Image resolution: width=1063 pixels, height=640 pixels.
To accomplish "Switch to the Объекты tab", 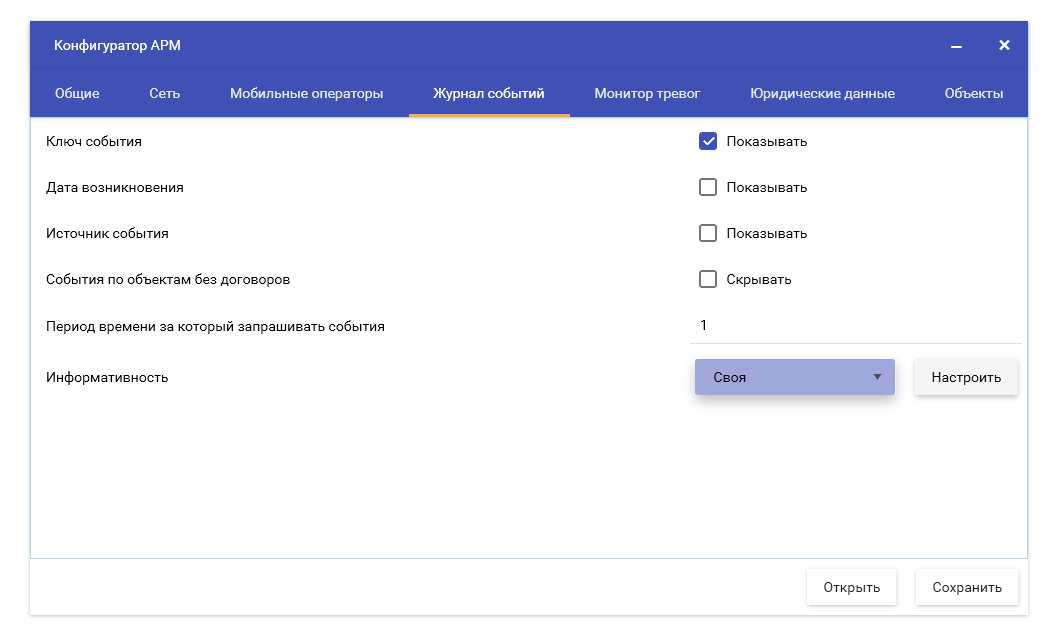I will [x=974, y=94].
